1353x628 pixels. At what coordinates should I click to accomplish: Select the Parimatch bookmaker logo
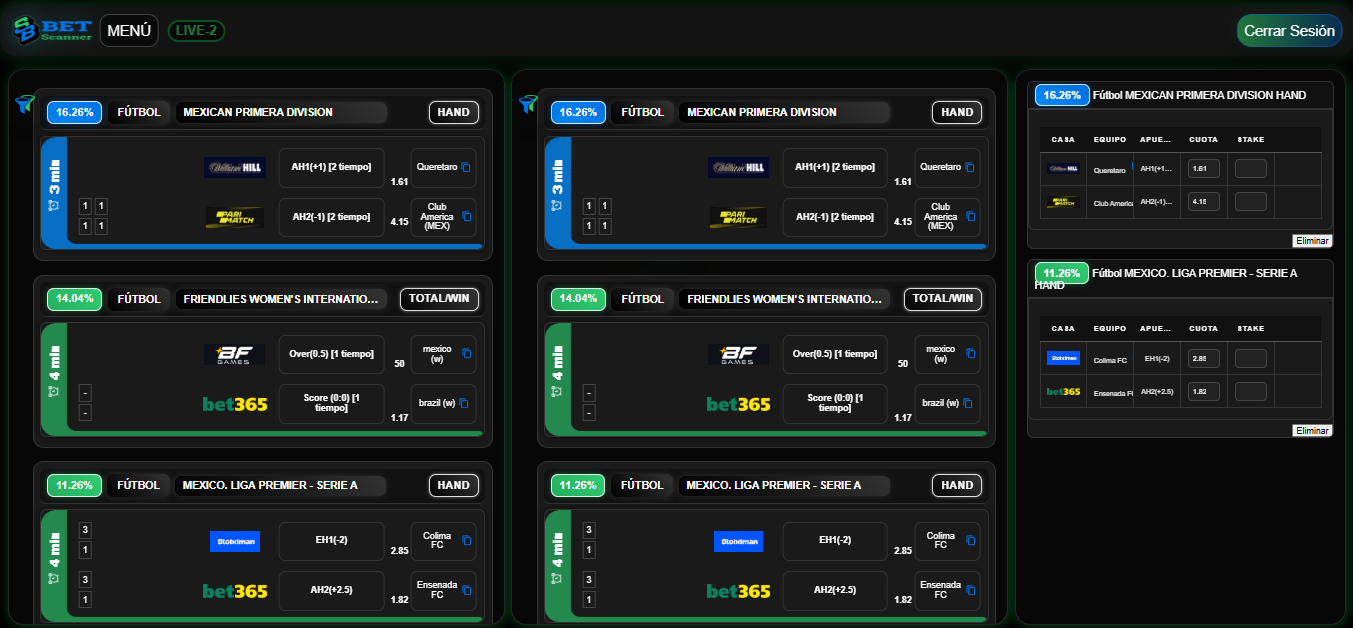[x=235, y=217]
